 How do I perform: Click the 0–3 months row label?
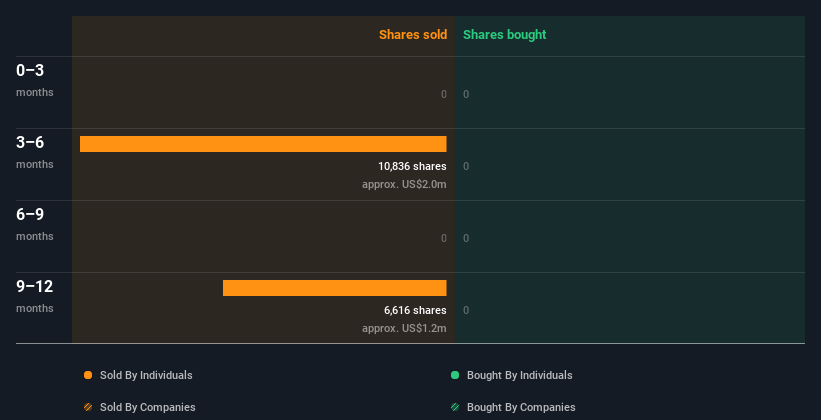point(34,79)
